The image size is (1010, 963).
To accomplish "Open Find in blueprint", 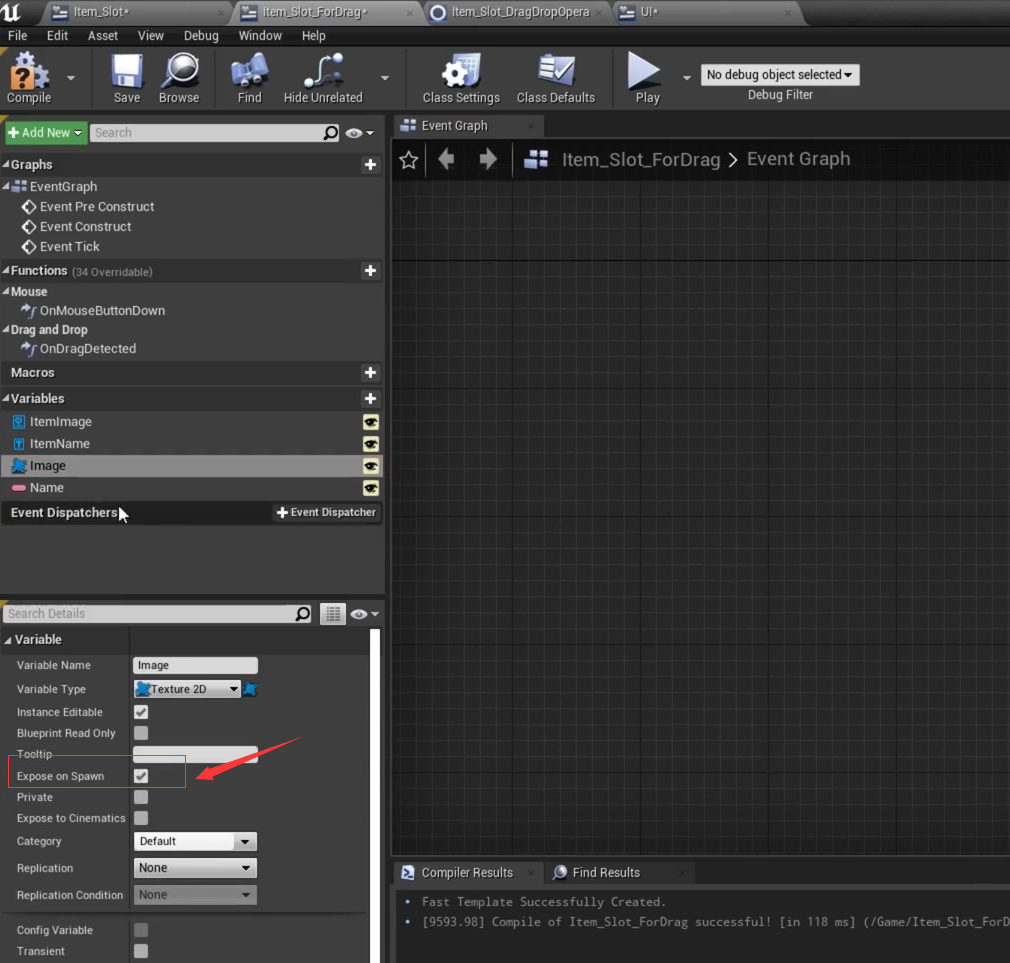I will pyautogui.click(x=249, y=78).
